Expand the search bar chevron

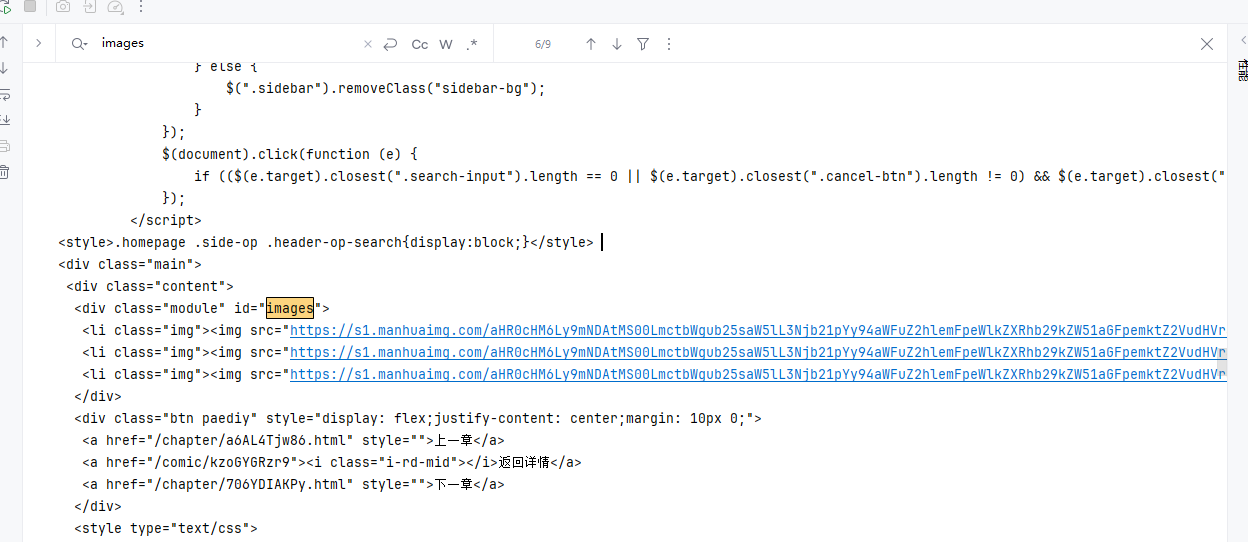(x=38, y=44)
